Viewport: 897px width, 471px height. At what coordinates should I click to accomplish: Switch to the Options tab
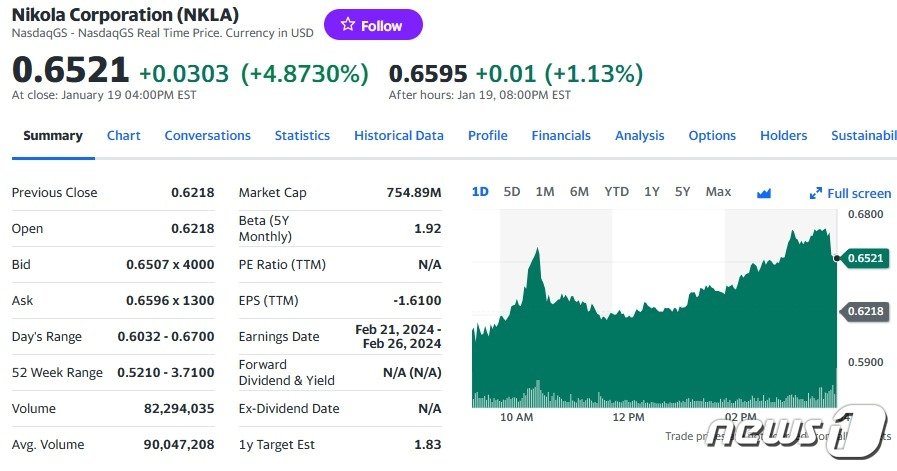pos(712,136)
